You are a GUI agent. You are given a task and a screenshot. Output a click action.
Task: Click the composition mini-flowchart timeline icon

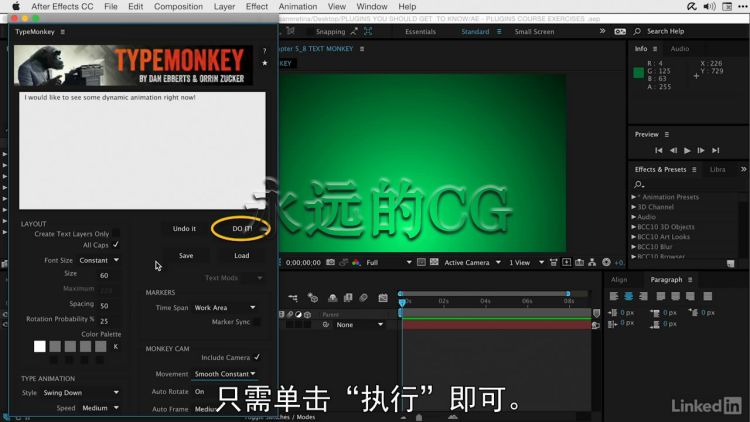pos(293,298)
